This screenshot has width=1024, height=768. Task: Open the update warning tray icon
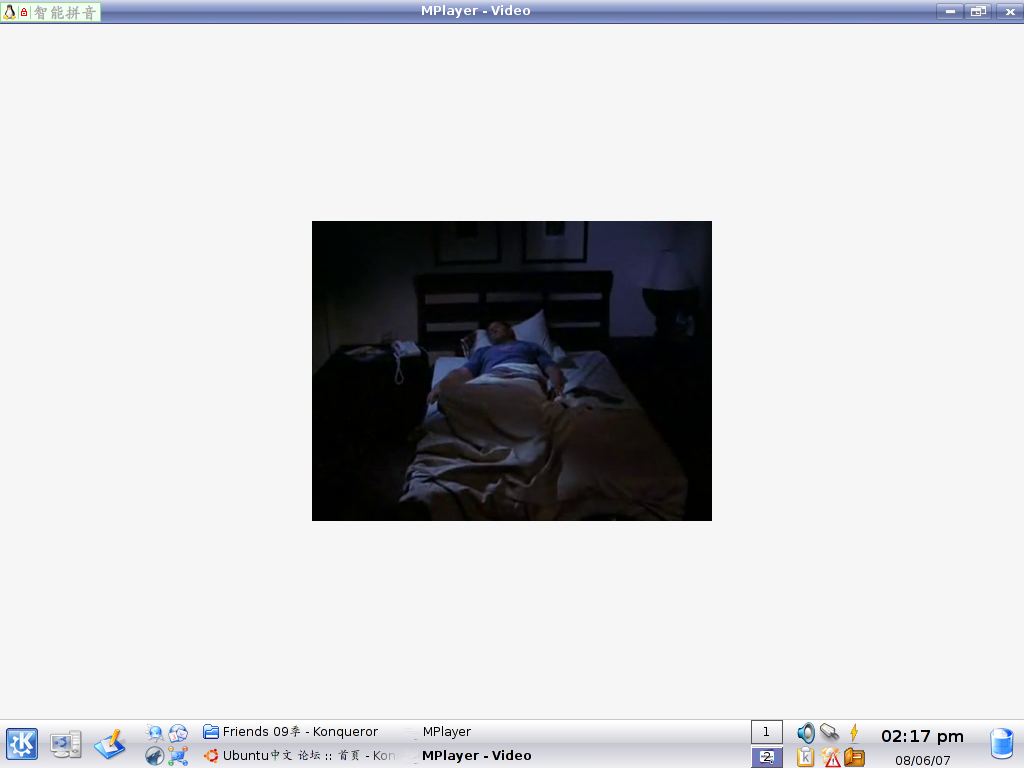(831, 757)
